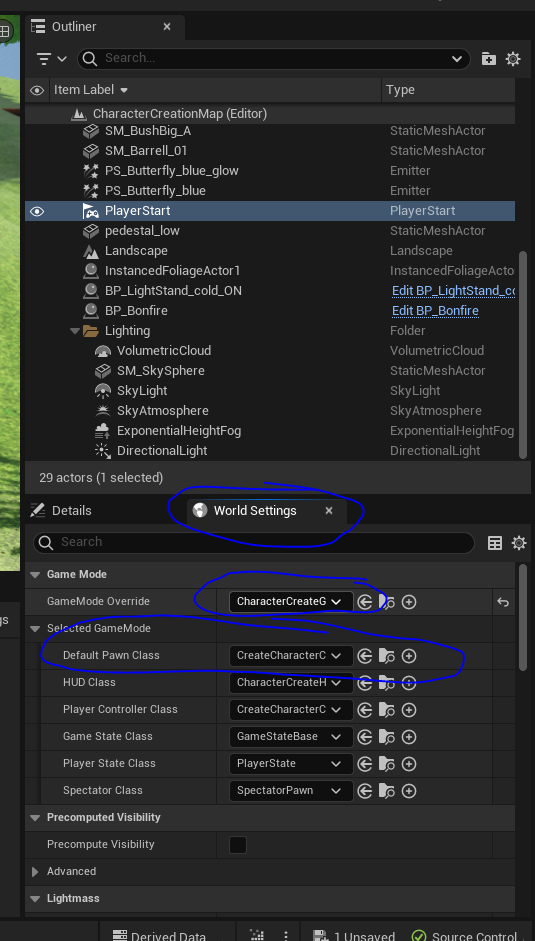Open the Edit BP_Bonfire blueprint link

(435, 311)
